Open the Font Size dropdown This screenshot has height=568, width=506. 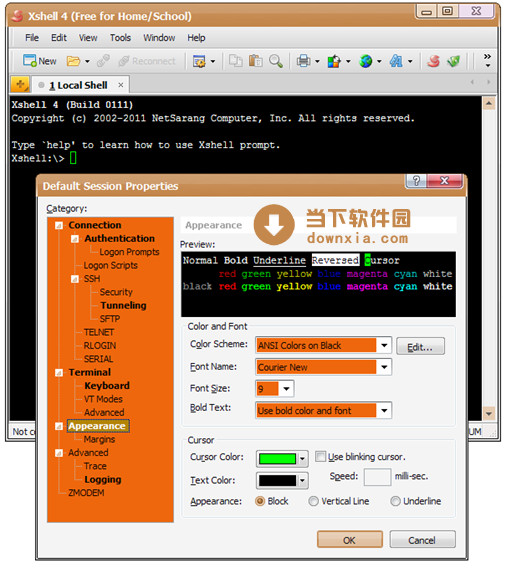(286, 389)
